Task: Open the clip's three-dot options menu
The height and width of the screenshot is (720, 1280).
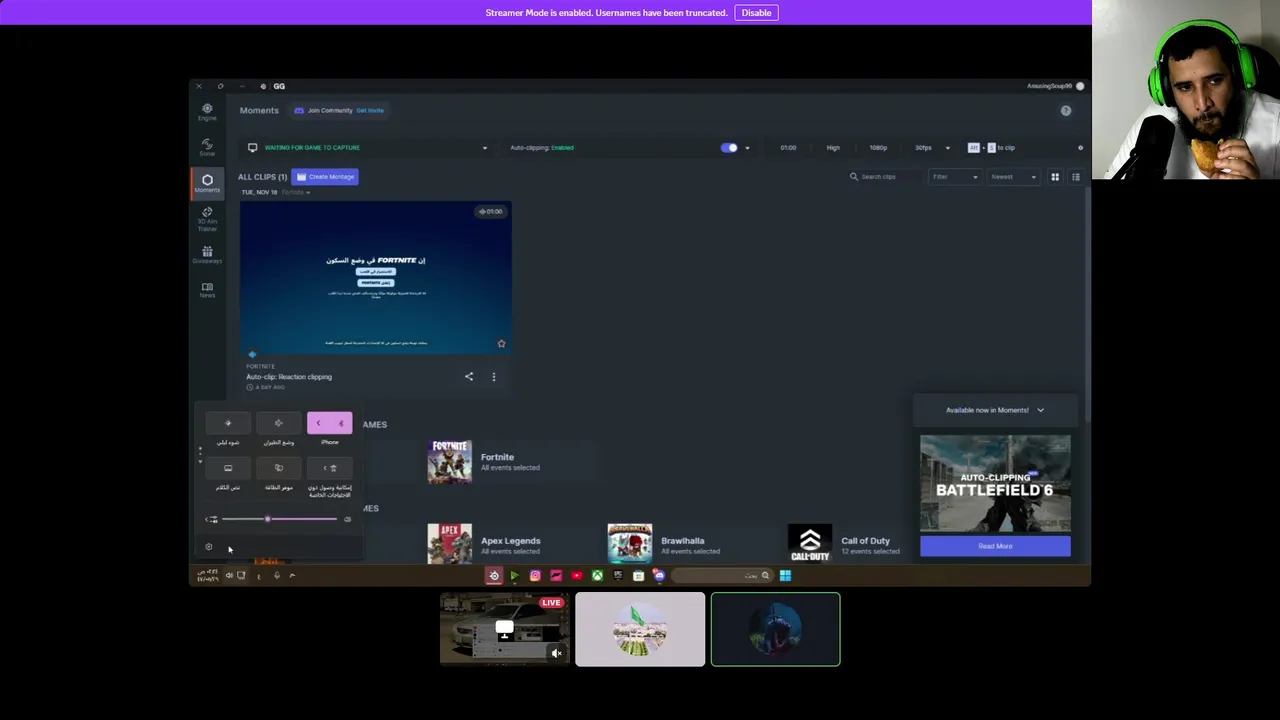Action: [x=493, y=377]
